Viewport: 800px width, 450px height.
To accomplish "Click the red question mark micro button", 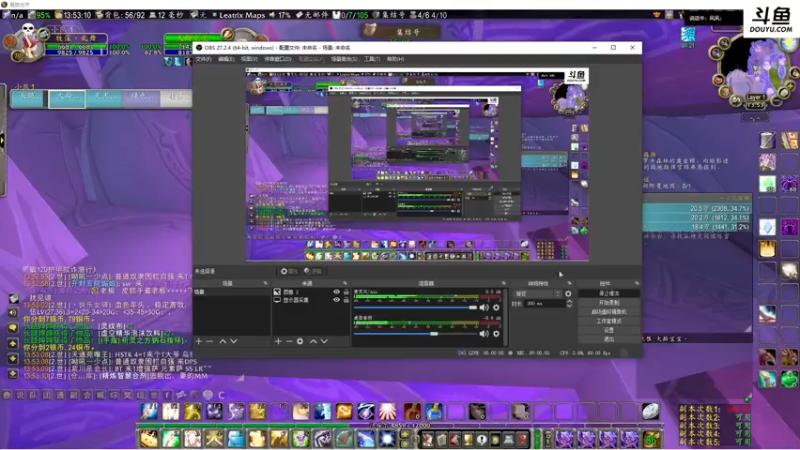I will click(522, 439).
